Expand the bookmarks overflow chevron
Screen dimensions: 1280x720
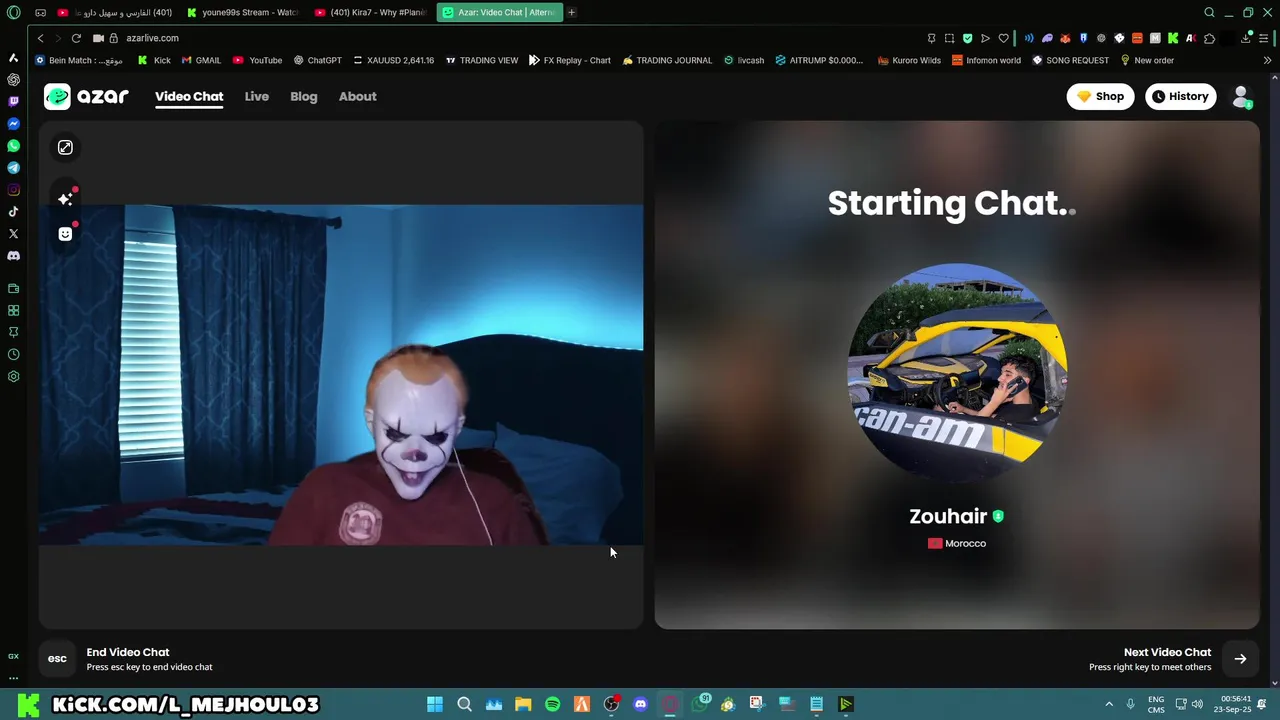1267,60
